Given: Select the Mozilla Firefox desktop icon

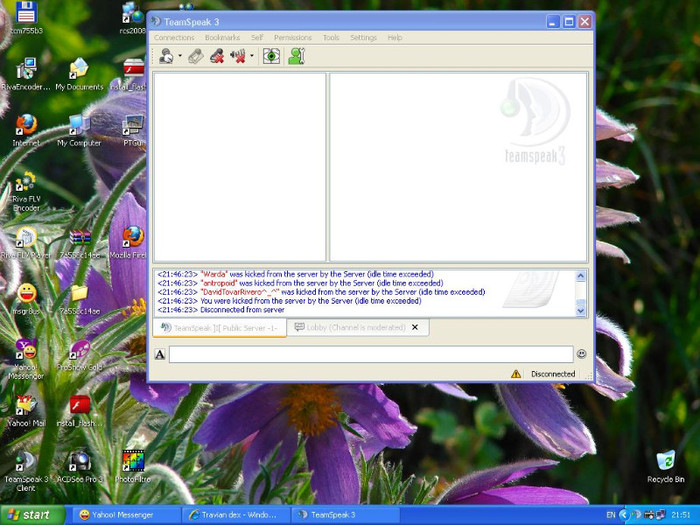Looking at the screenshot, I should (132, 242).
